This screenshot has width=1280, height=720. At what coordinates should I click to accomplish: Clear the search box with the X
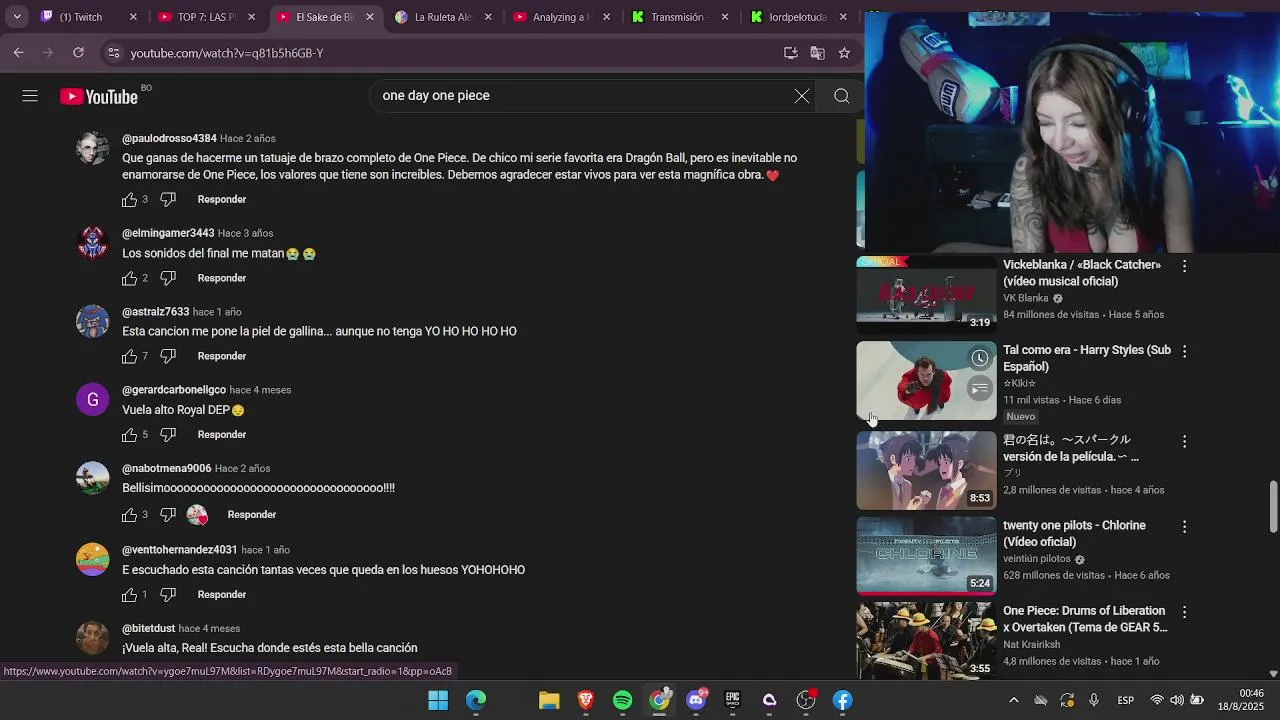(x=802, y=96)
